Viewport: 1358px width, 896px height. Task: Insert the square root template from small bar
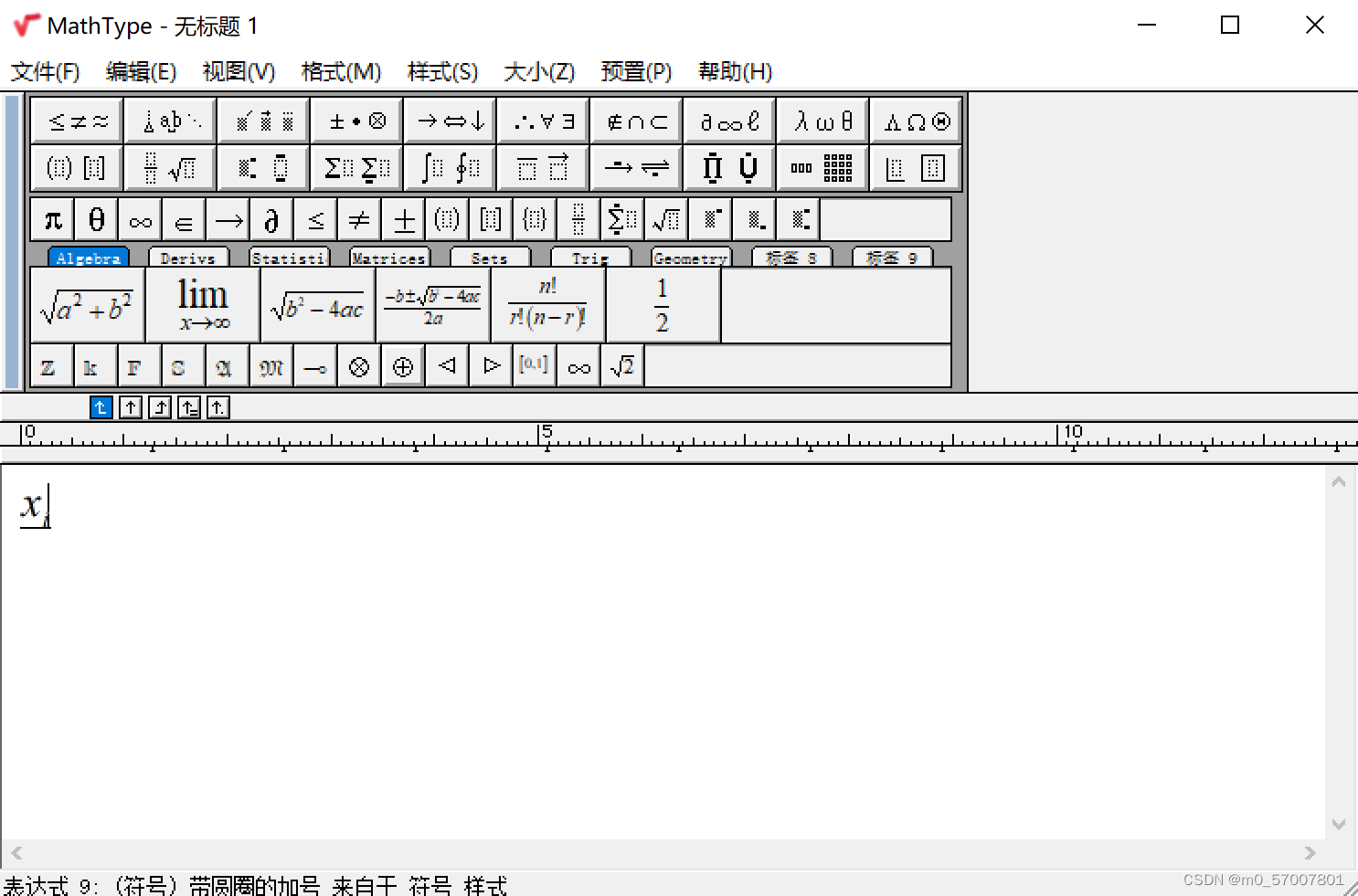tap(667, 219)
